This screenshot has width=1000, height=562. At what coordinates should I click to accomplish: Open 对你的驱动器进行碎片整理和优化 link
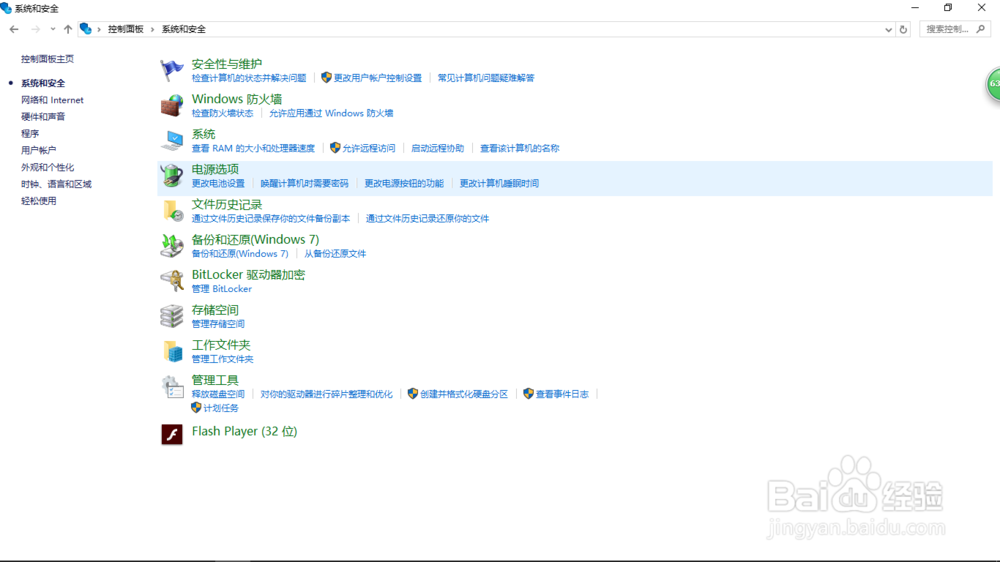[x=327, y=394]
